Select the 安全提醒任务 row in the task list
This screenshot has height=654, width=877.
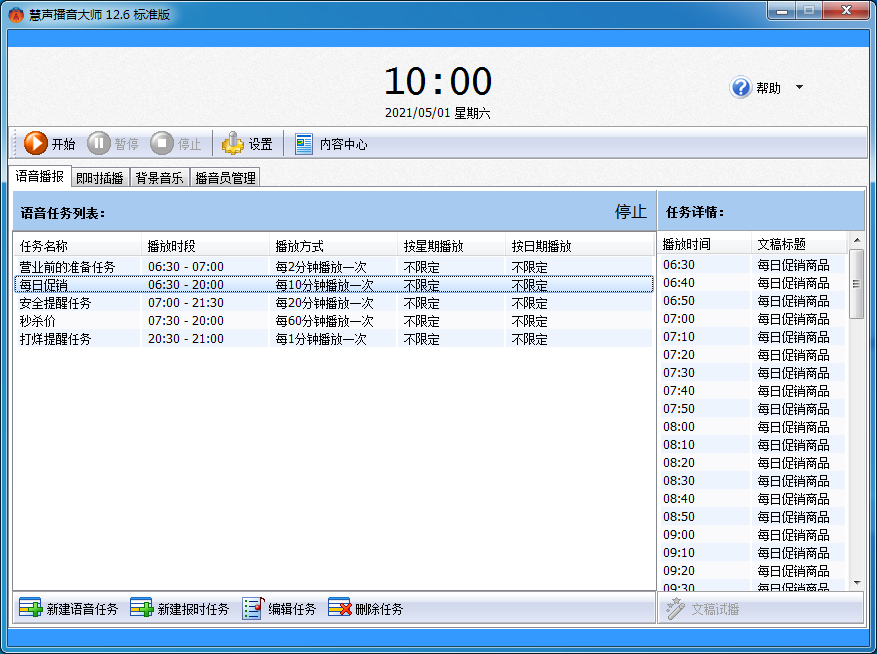[x=56, y=303]
